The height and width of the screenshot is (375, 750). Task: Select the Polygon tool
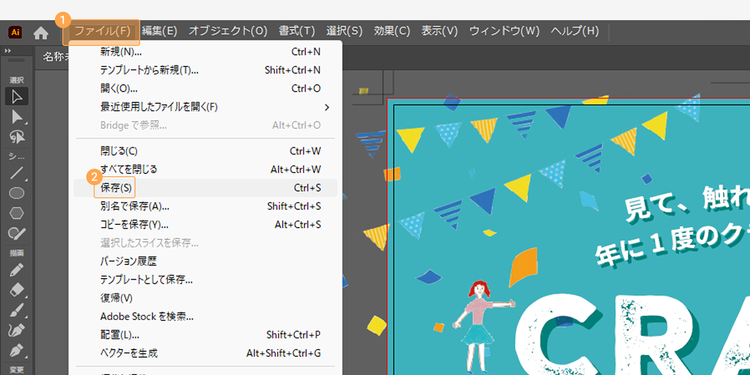[x=17, y=213]
